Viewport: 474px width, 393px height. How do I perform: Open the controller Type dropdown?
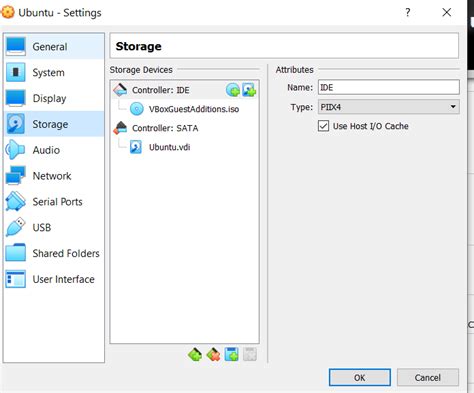click(x=389, y=107)
